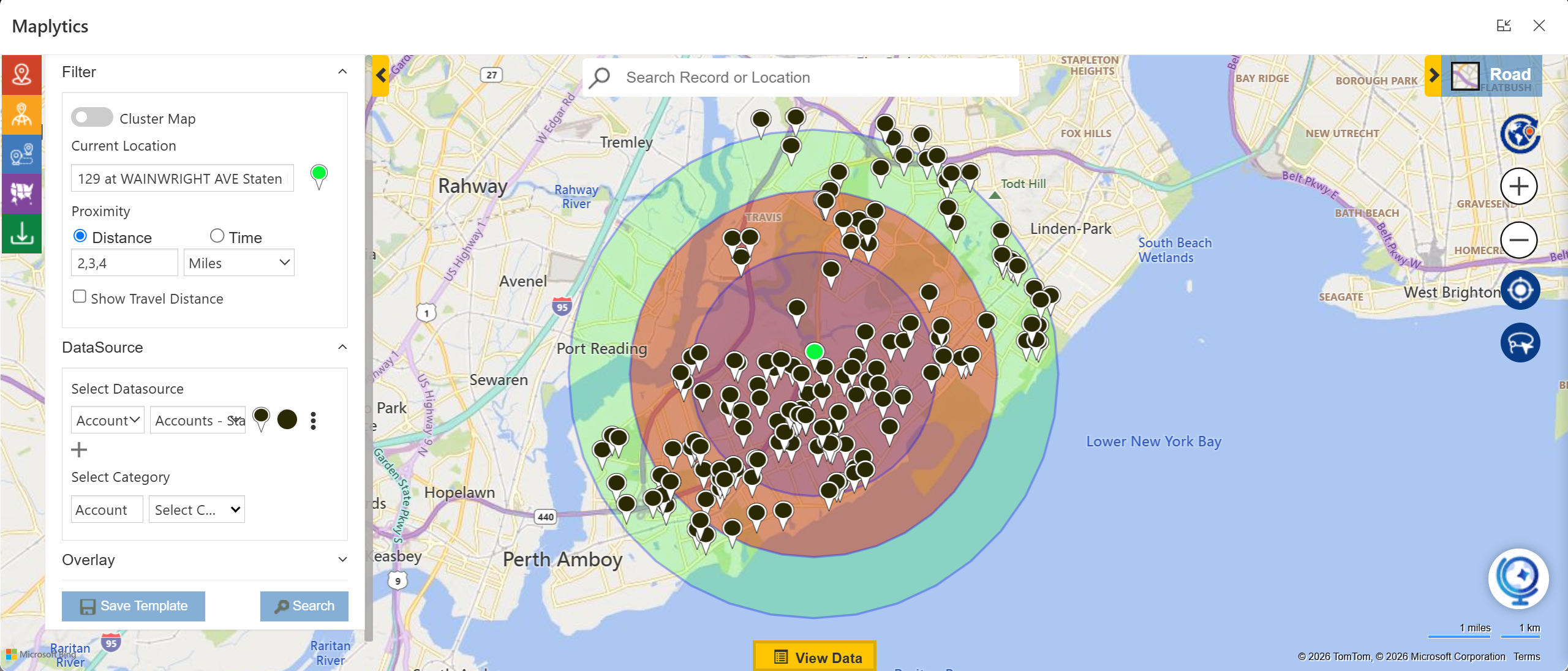Image resolution: width=1568 pixels, height=671 pixels.
Task: Add another datasource with plus icon
Action: click(79, 450)
